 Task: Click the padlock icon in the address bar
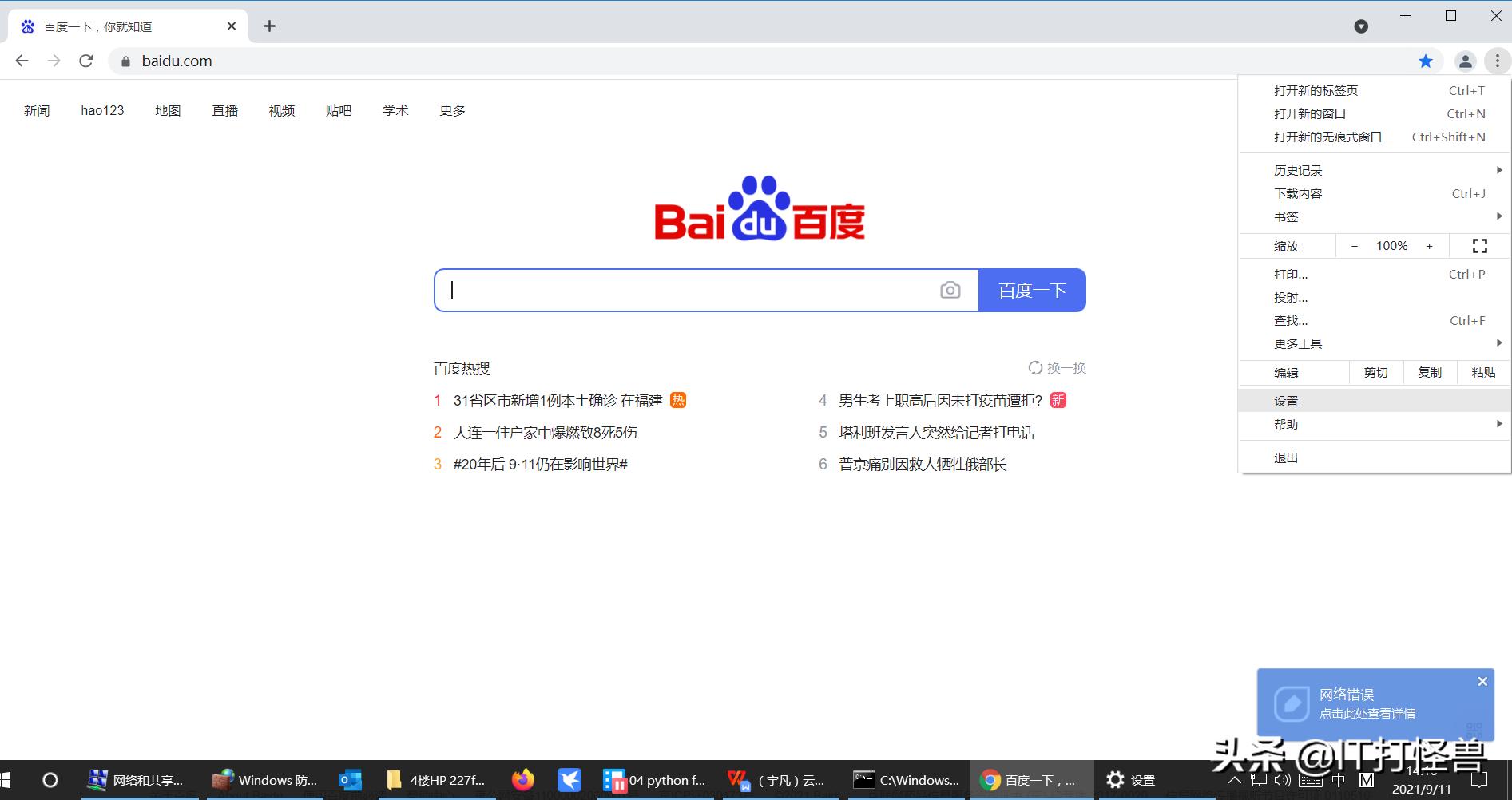[125, 61]
